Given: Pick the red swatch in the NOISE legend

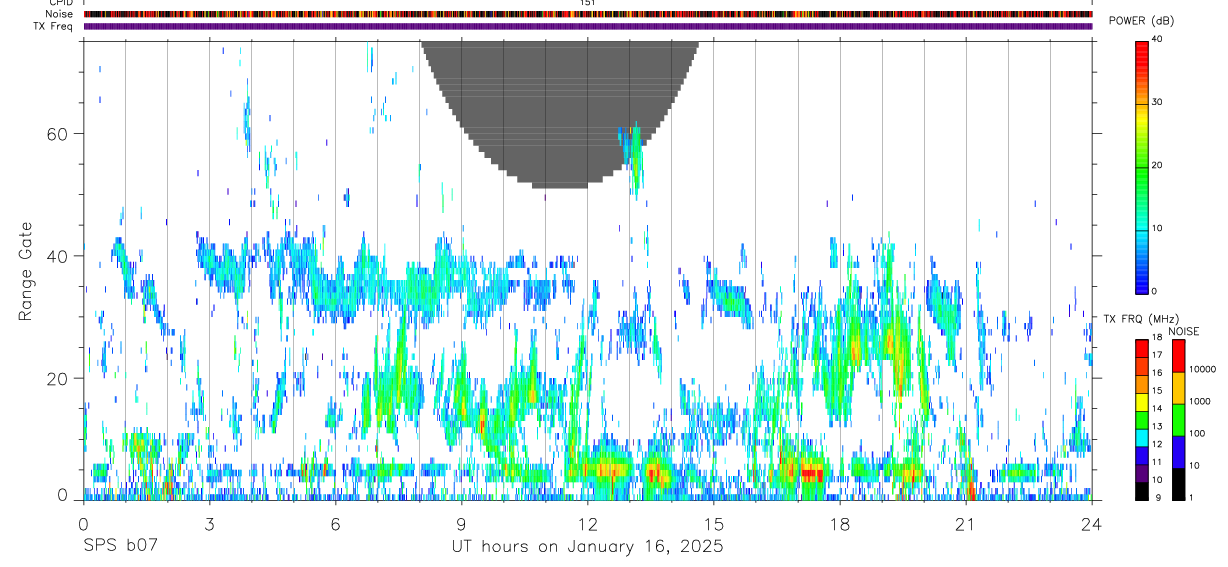Looking at the screenshot, I should tap(1179, 355).
